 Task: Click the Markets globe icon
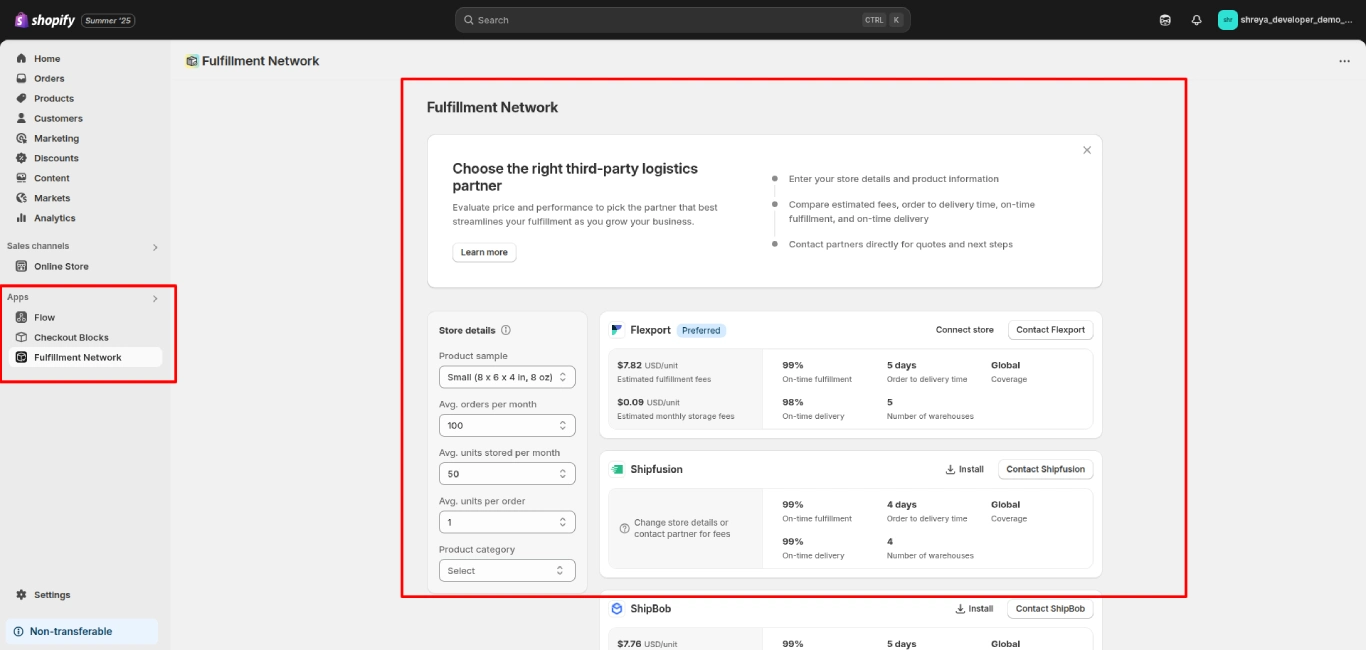pyautogui.click(x=21, y=198)
